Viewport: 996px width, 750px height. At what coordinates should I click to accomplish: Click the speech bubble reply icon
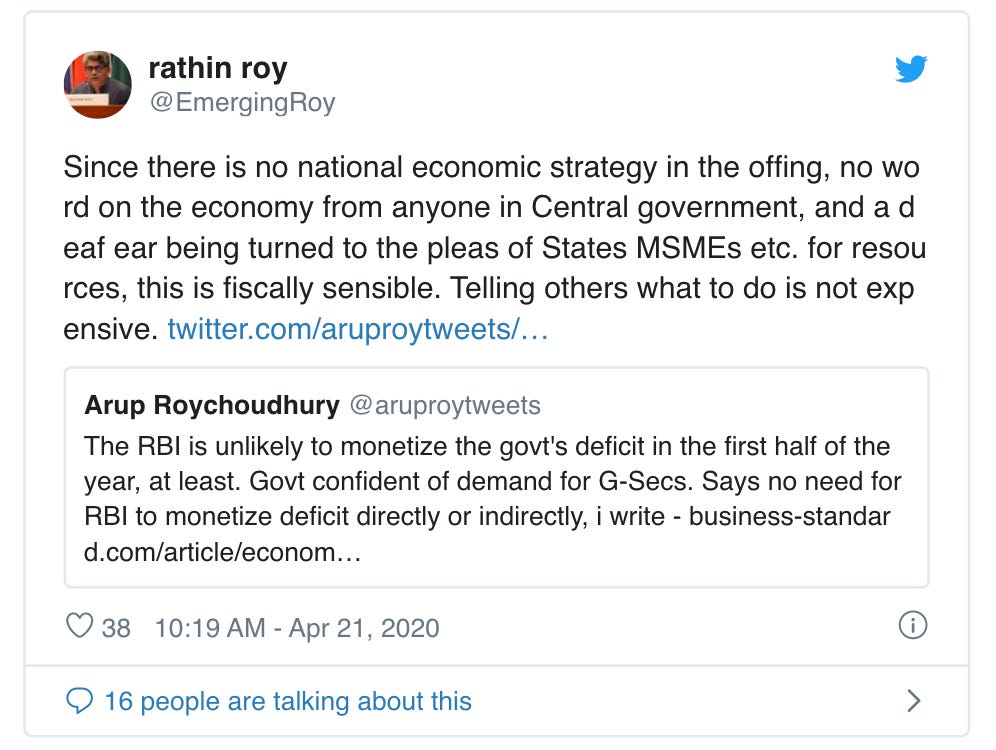coord(79,701)
